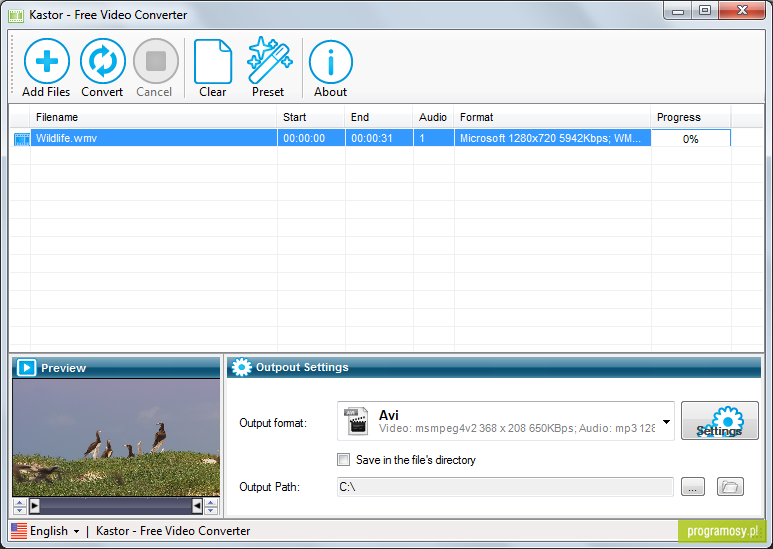
Task: Click the Wildlife video preview thumbnail
Action: (116, 438)
